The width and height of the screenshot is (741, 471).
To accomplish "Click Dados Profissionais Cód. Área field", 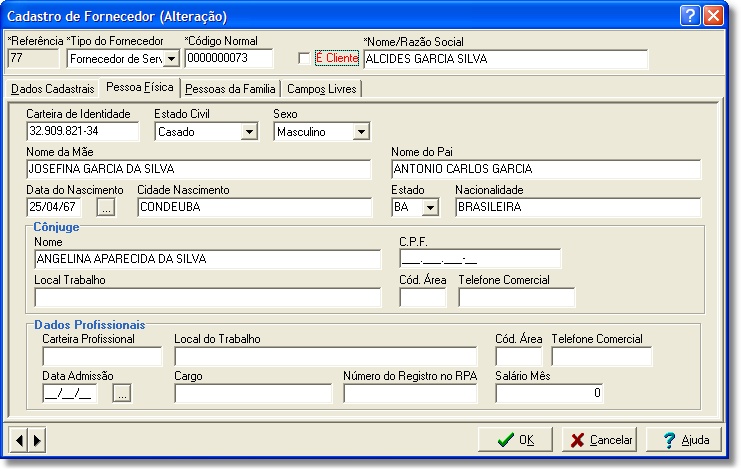I will click(x=518, y=357).
